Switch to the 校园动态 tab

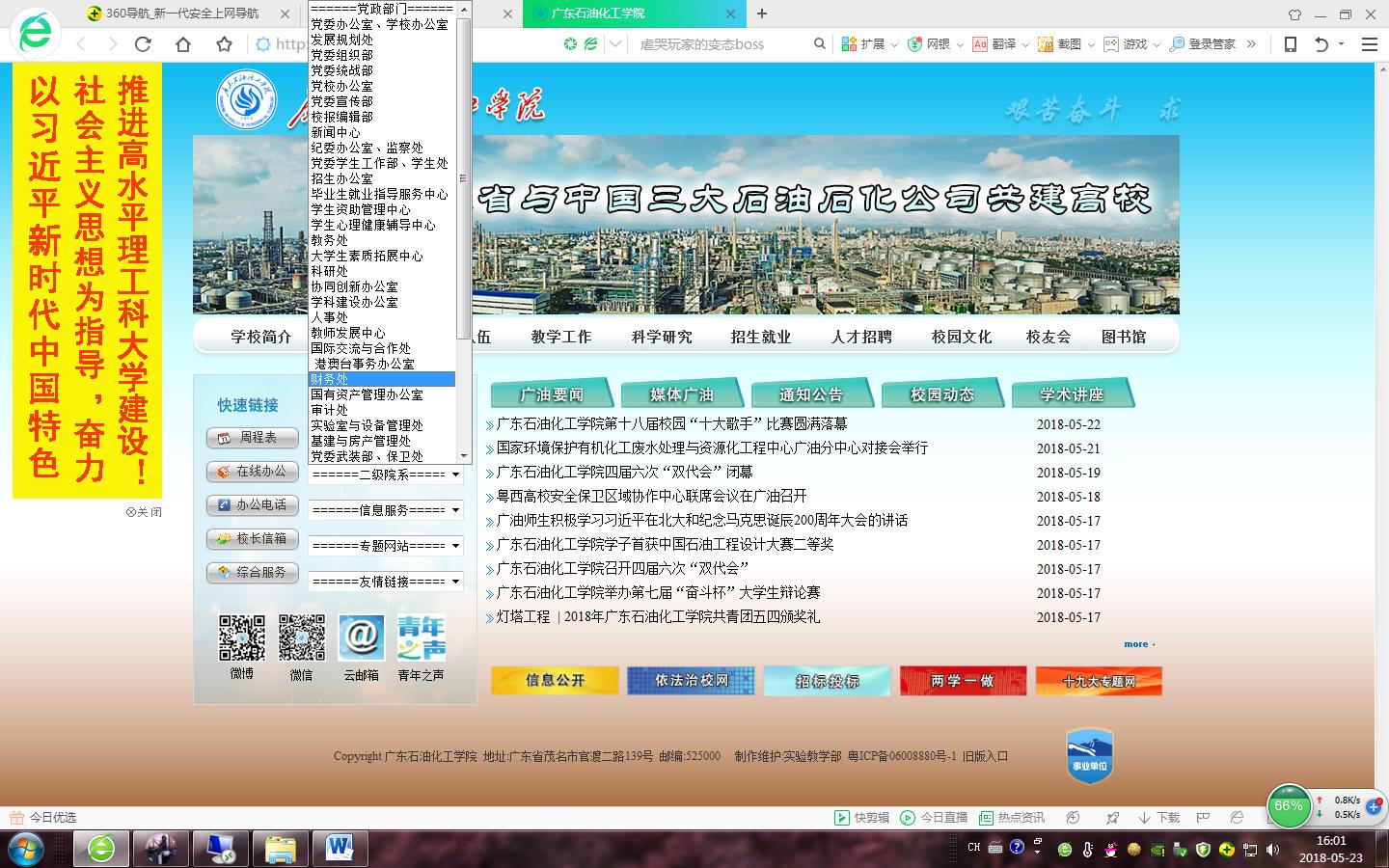[x=942, y=394]
